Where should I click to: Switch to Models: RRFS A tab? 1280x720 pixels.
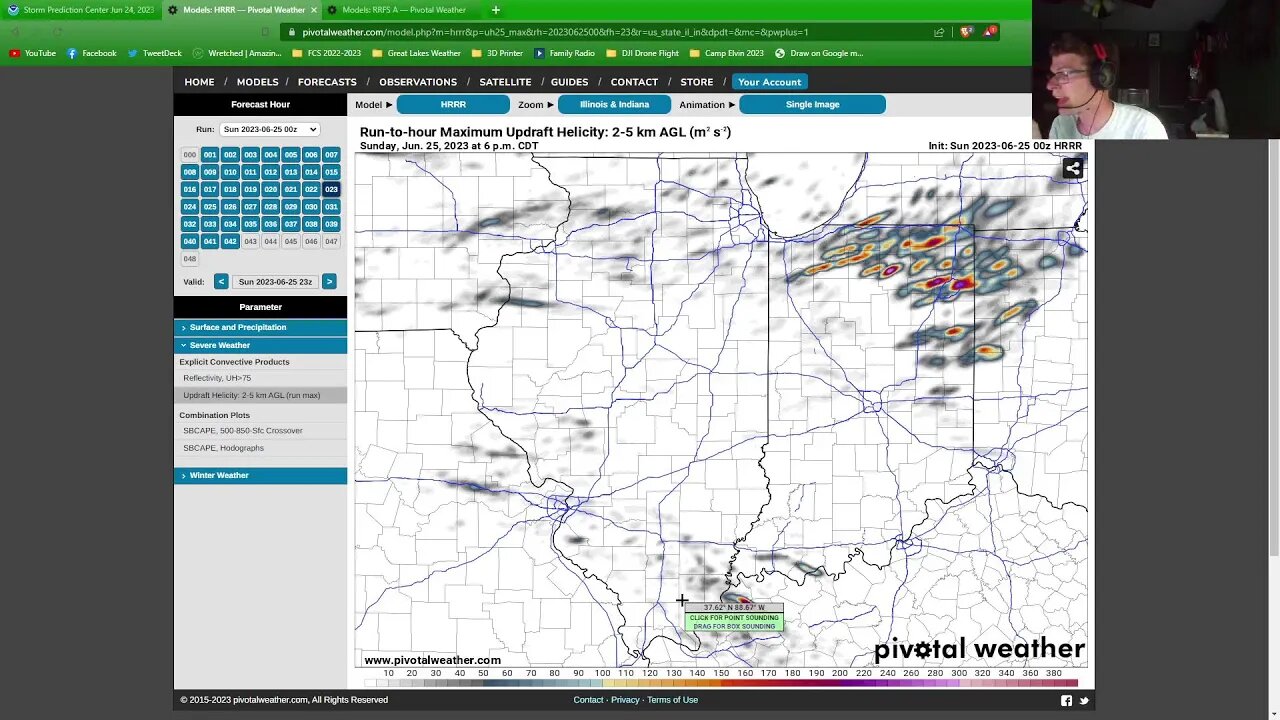402,10
